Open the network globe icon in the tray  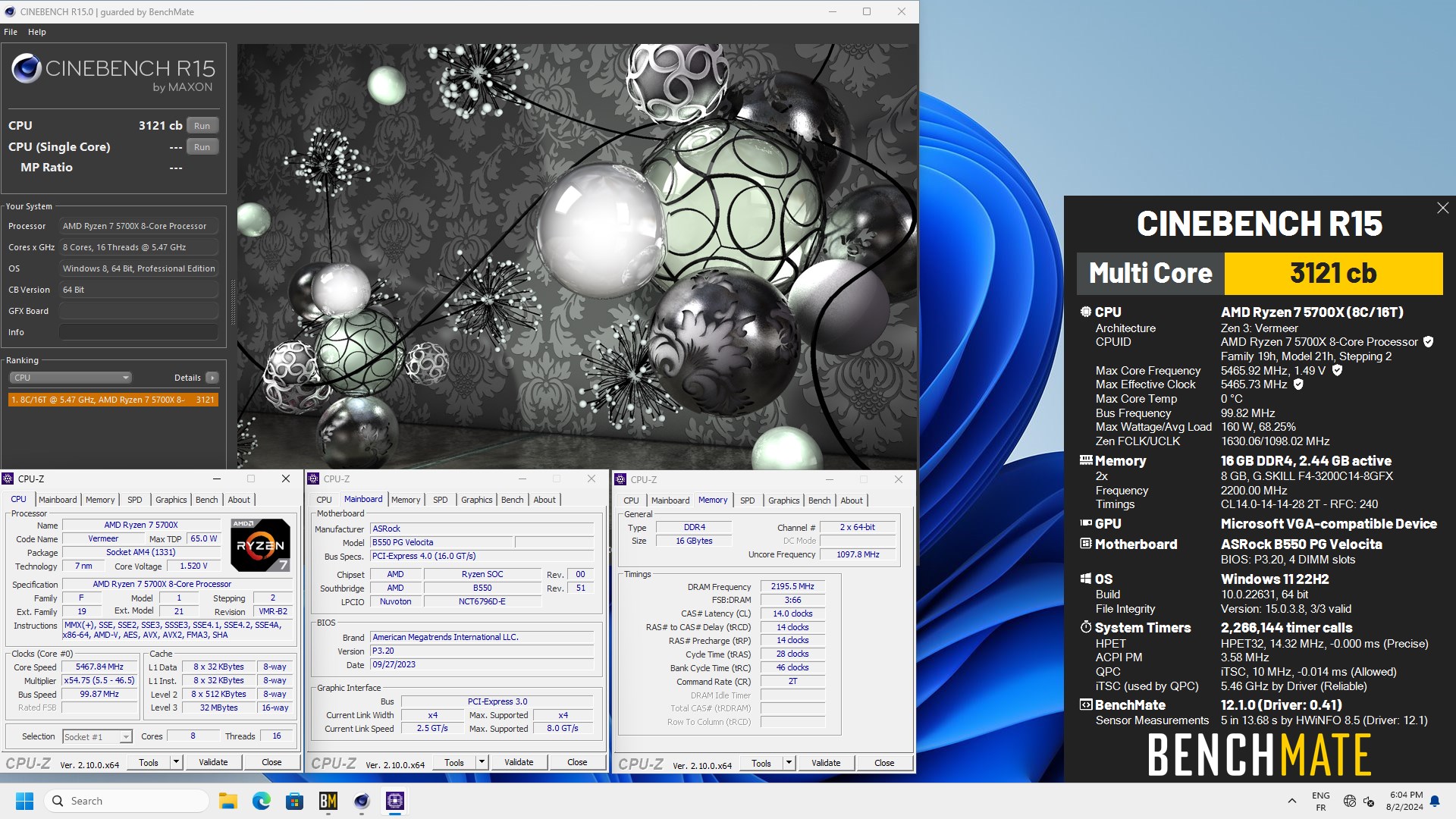coord(1350,801)
